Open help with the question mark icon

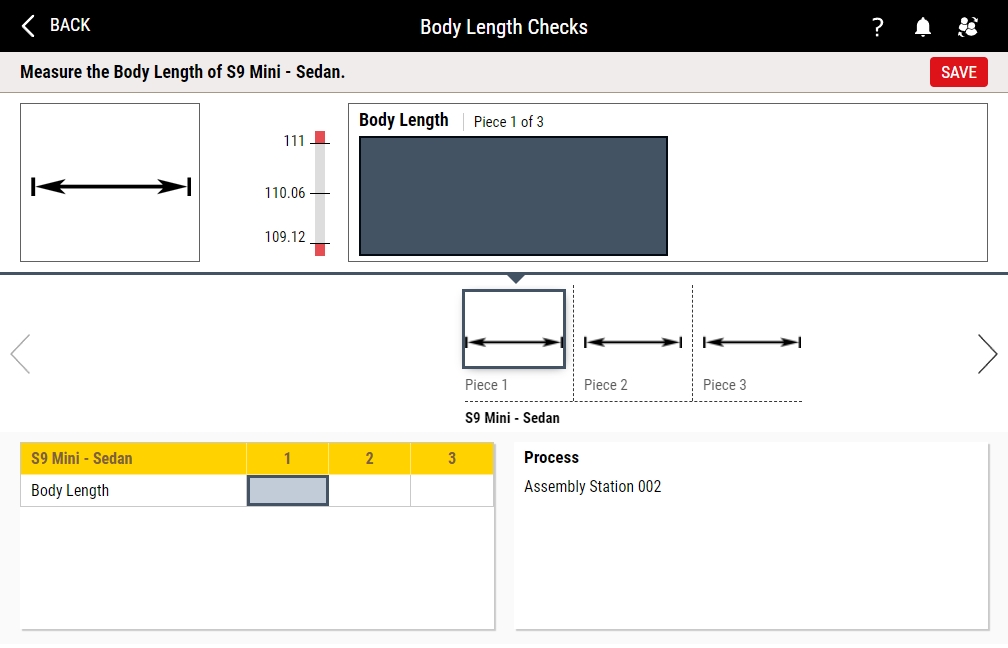[x=878, y=27]
